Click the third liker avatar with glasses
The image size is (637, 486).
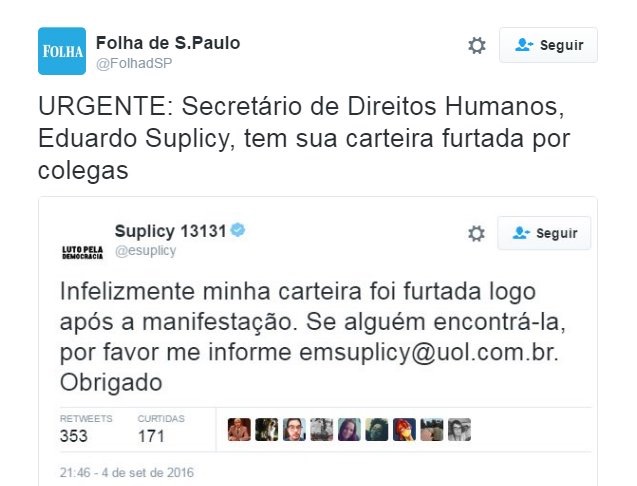[x=294, y=430]
